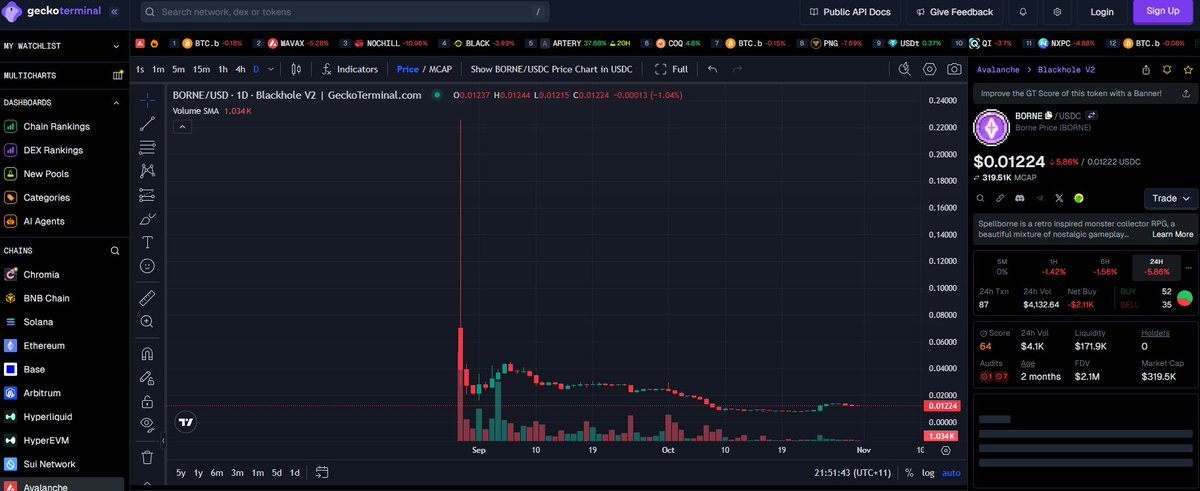
Task: Open the candlestick chart style selector
Action: [x=296, y=69]
